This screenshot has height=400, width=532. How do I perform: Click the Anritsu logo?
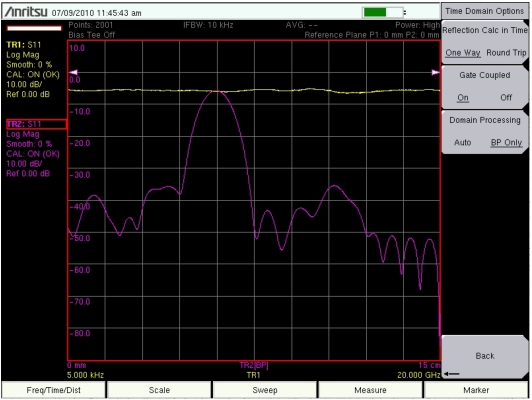[x=26, y=12]
